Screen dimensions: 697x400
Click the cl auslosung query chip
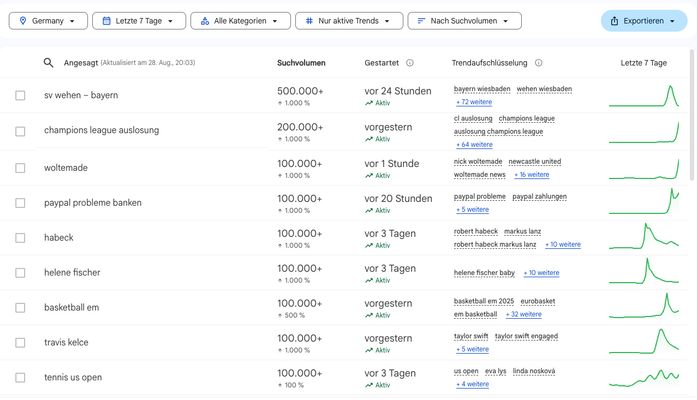[x=473, y=119]
